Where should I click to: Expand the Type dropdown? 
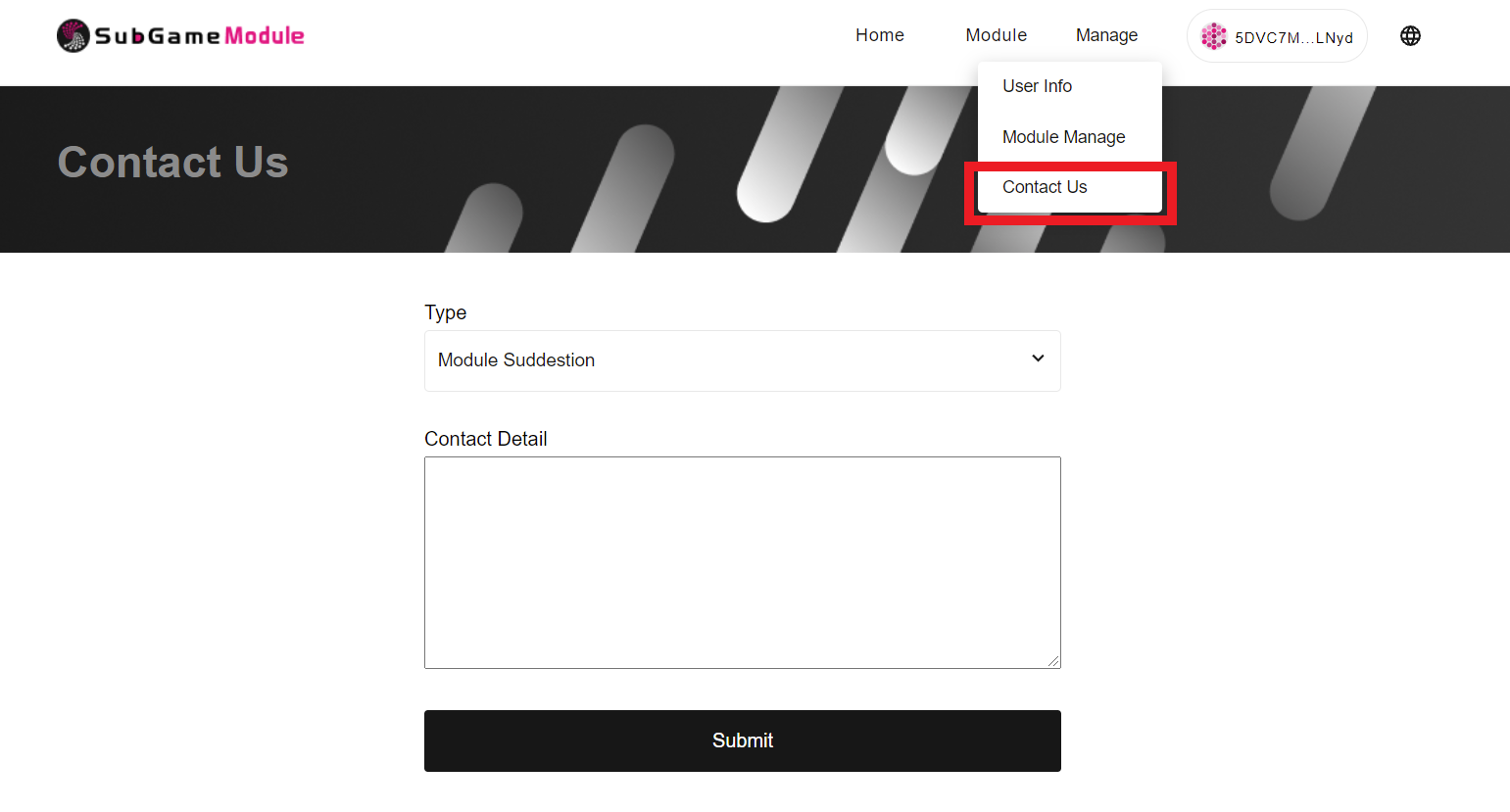(743, 360)
